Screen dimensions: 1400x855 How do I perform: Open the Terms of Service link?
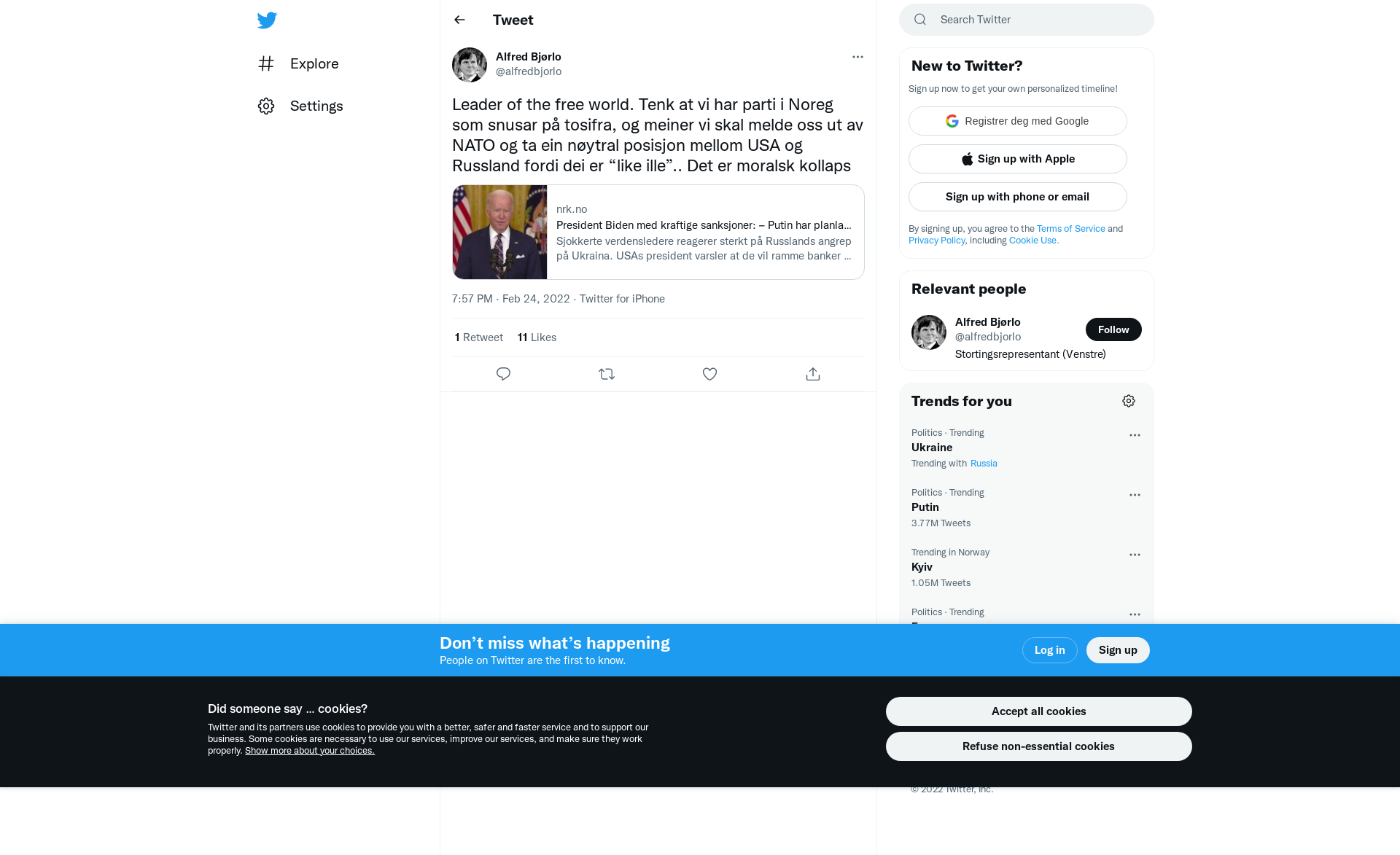tap(1070, 228)
